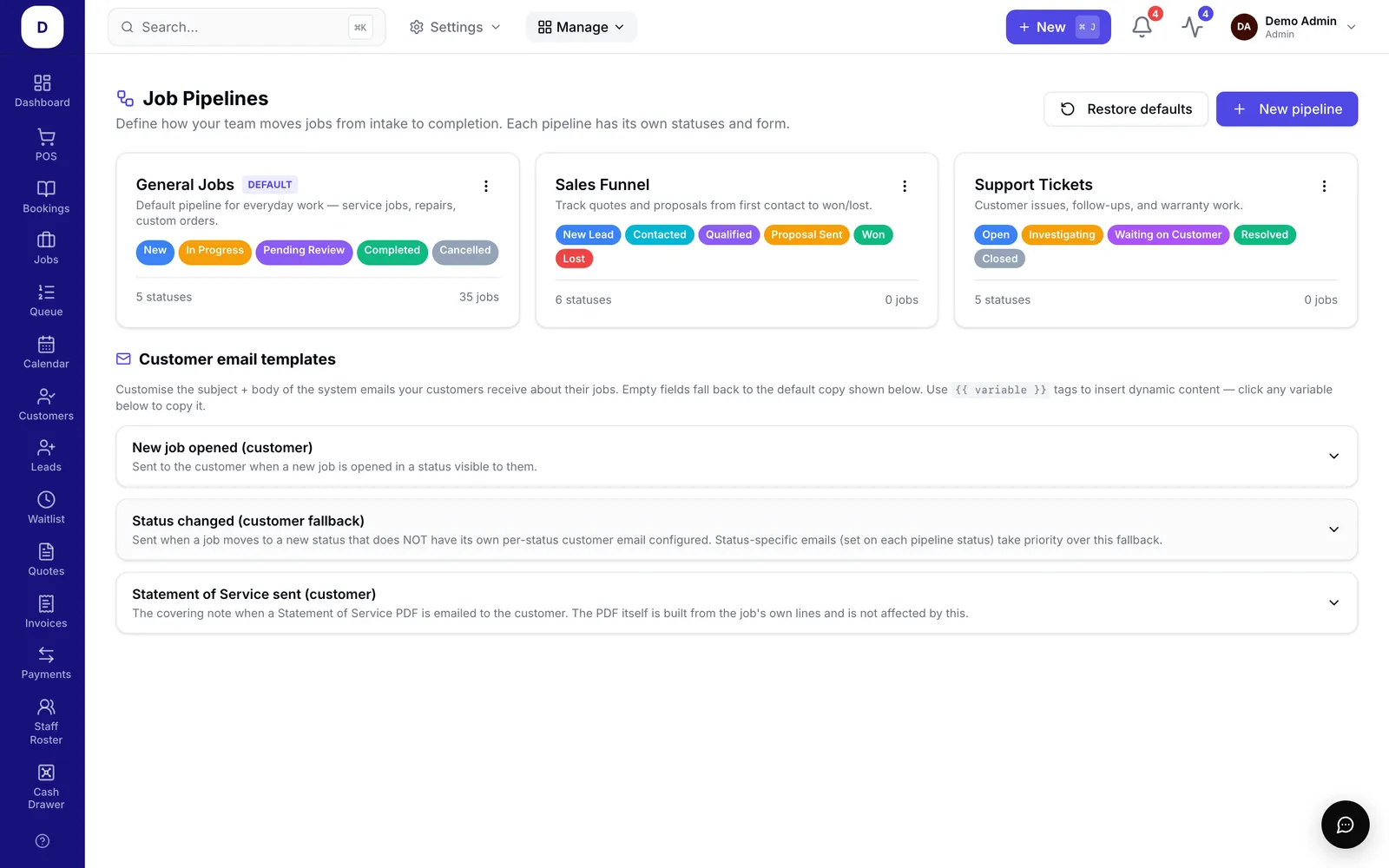Click New pipeline button
Image resolution: width=1389 pixels, height=868 pixels.
1287,109
